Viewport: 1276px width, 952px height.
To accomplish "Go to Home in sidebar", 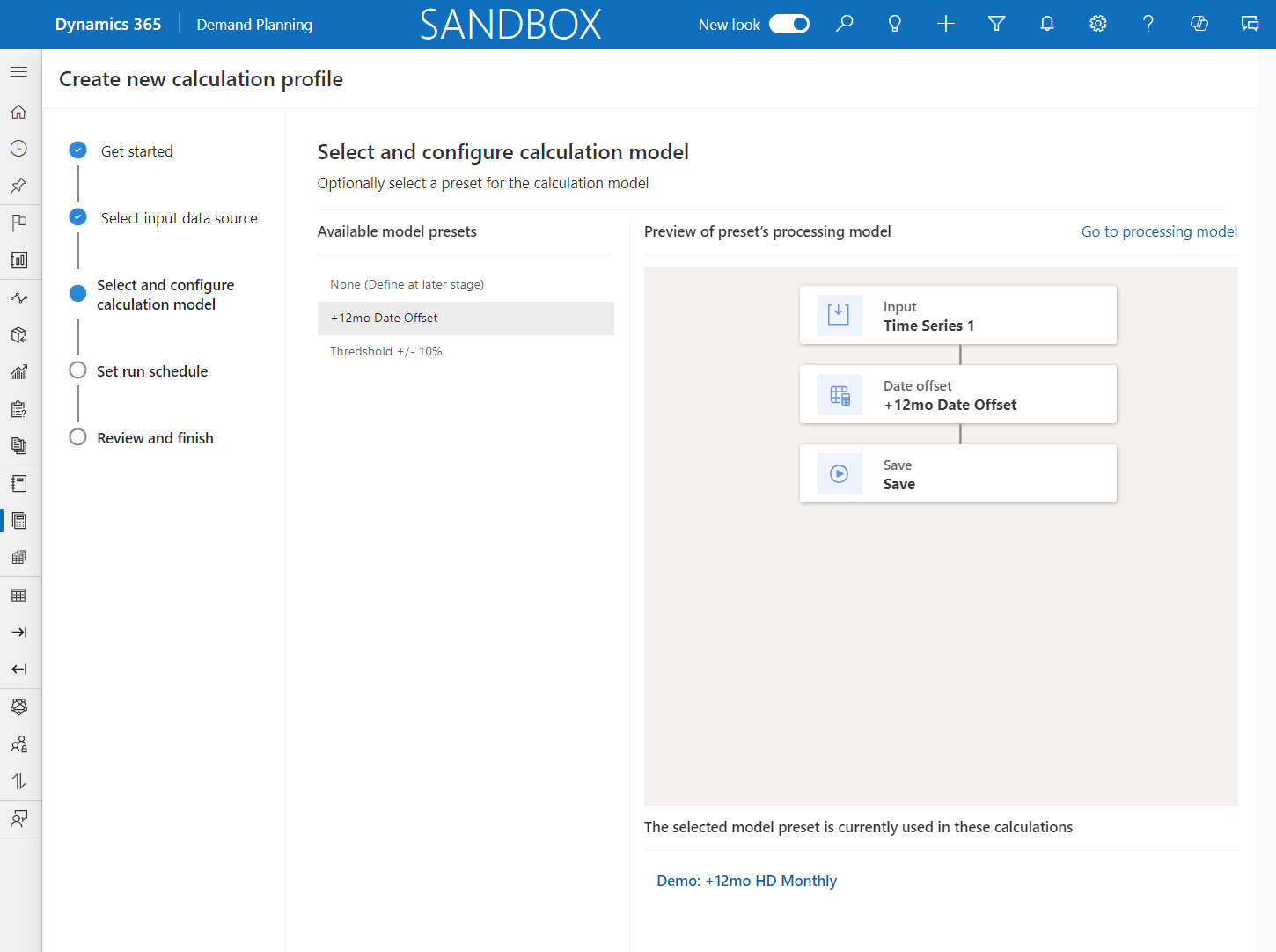I will (18, 112).
